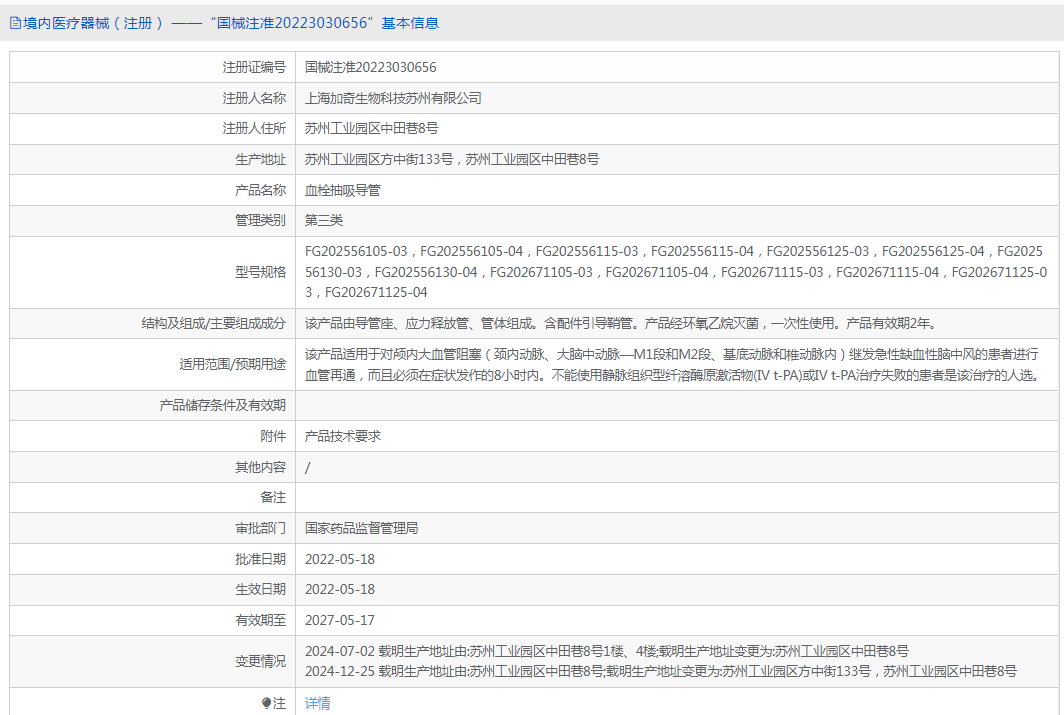Click the 结构及组成/主要组成成分 label
Screen dimensions: 1064x715
213,324
